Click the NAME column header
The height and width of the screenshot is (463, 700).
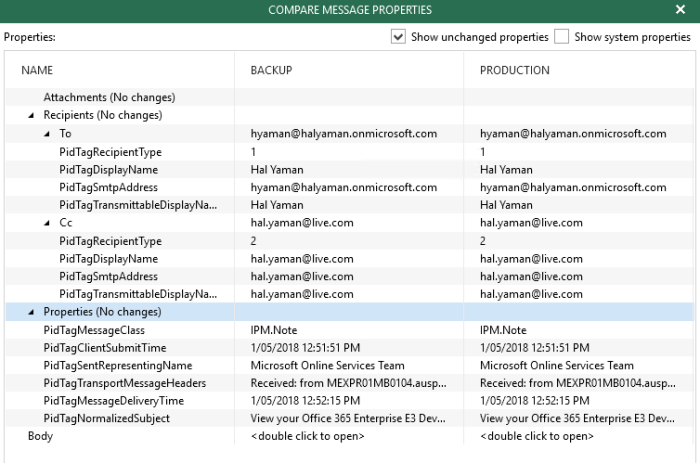tap(37, 70)
